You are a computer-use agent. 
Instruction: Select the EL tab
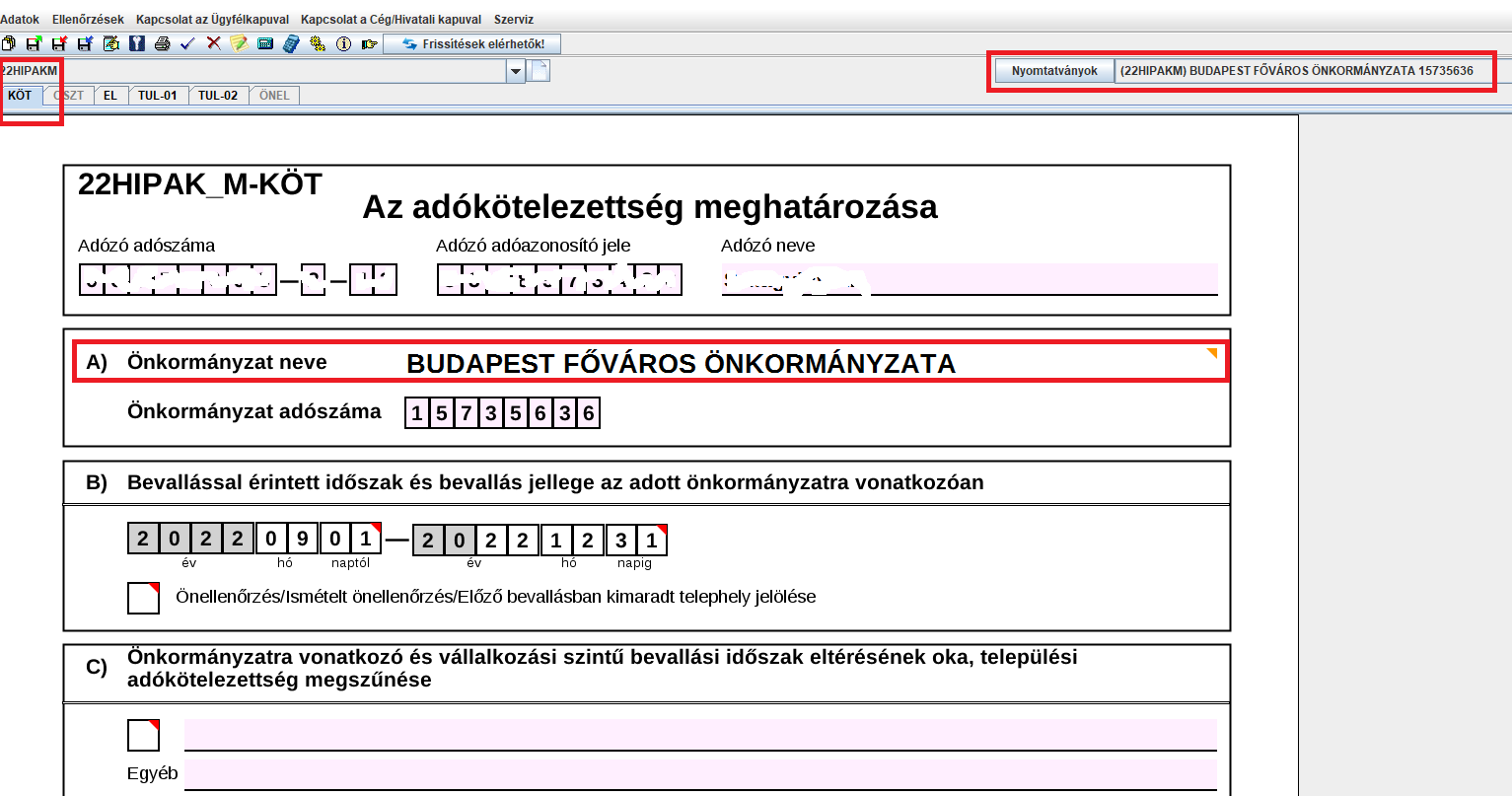coord(110,96)
